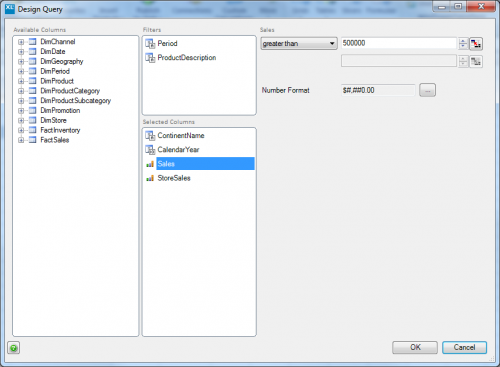This screenshot has height=367, width=500.
Task: Select CalendarYear in Selected Columns
Action: 178,150
